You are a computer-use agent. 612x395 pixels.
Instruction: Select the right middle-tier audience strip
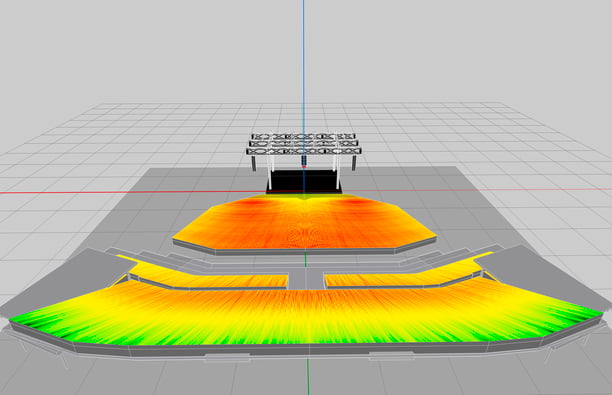point(408,272)
